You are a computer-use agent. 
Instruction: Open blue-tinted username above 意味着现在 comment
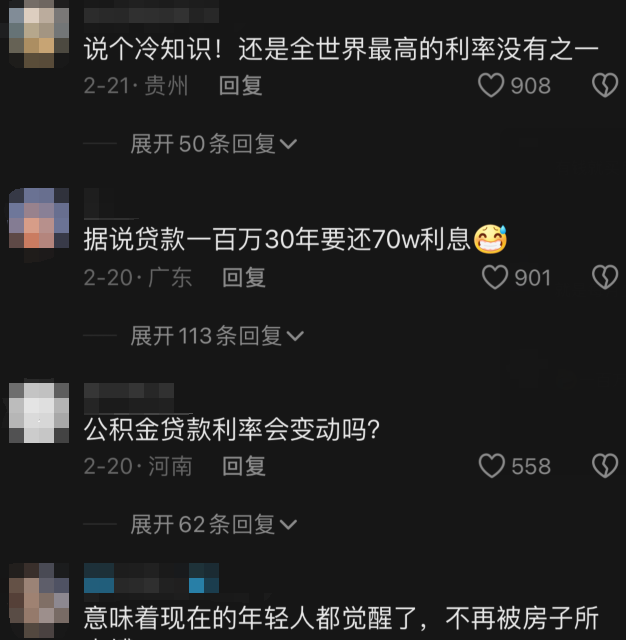[x=151, y=578]
